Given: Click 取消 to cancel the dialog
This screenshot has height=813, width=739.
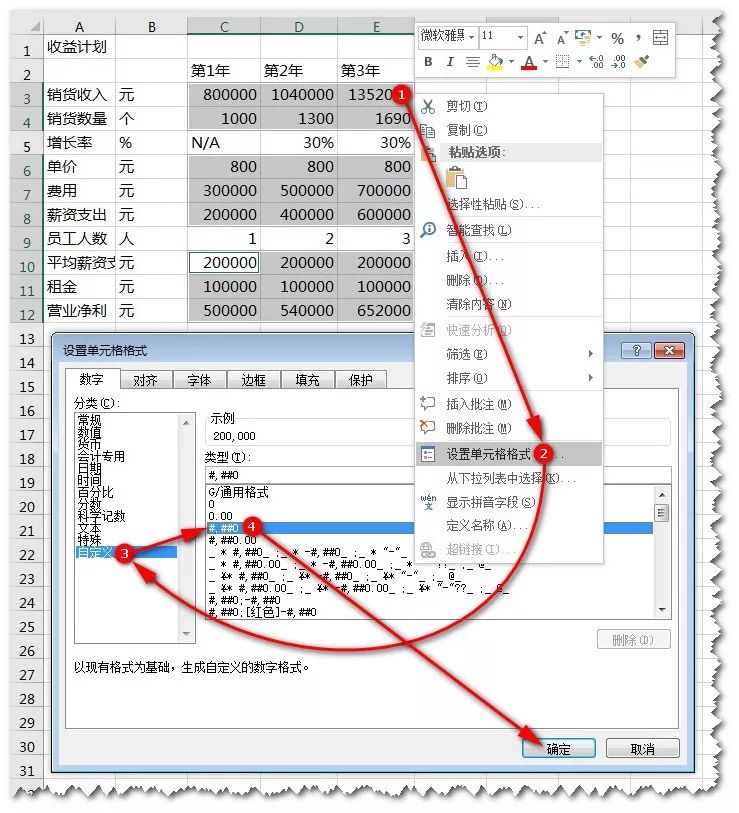Looking at the screenshot, I should pos(643,749).
